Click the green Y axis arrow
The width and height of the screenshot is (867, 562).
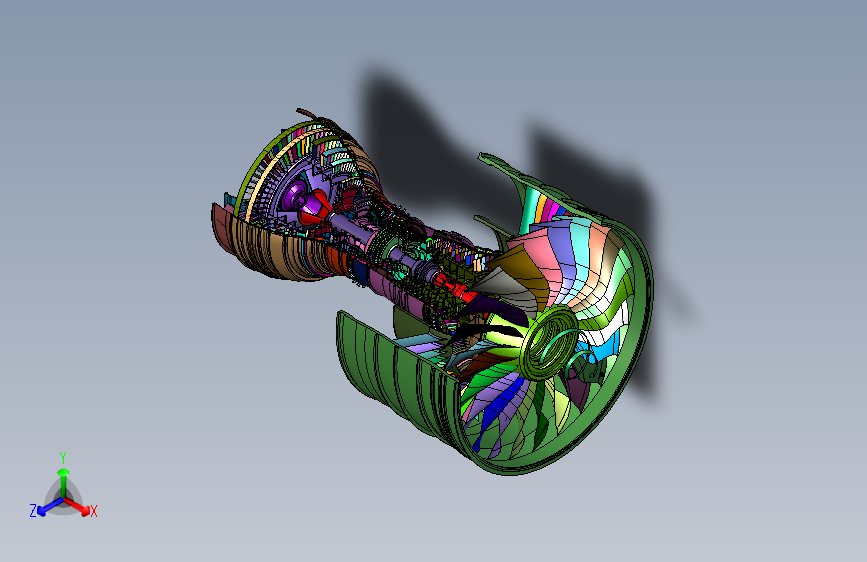pyautogui.click(x=64, y=483)
